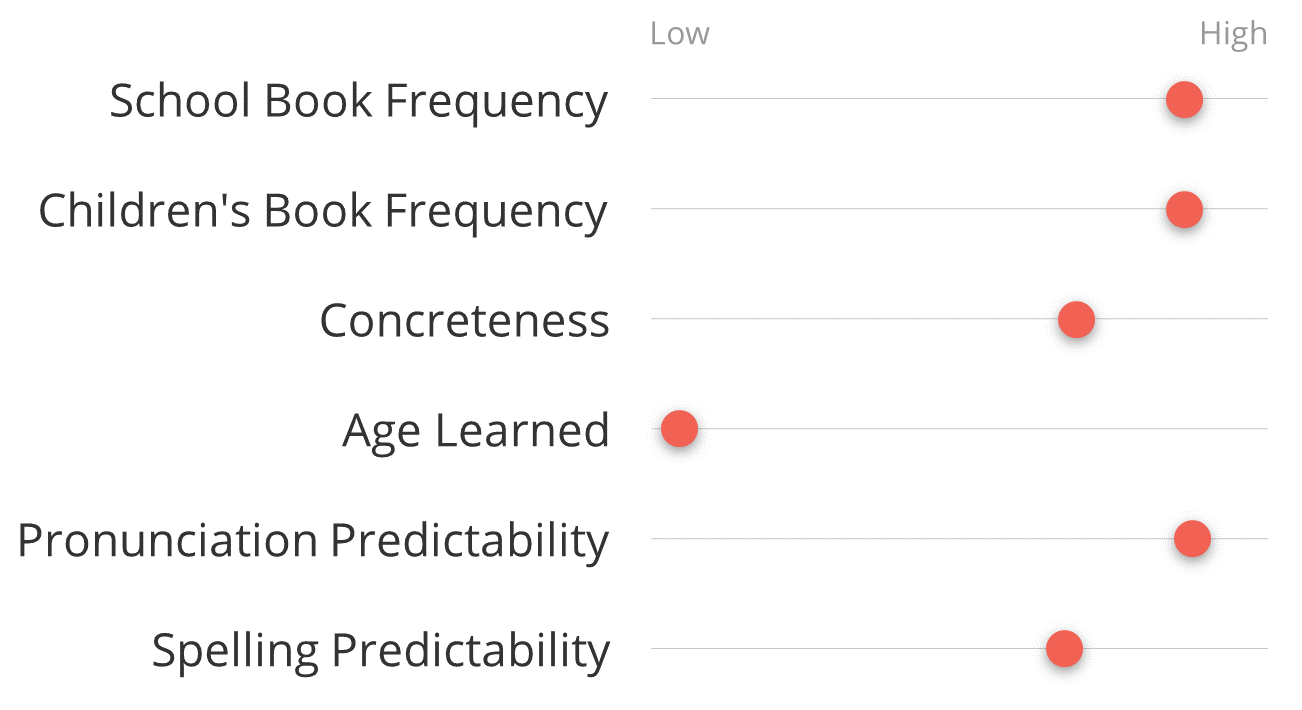Click the Concreteness slider track line

[x=959, y=319]
